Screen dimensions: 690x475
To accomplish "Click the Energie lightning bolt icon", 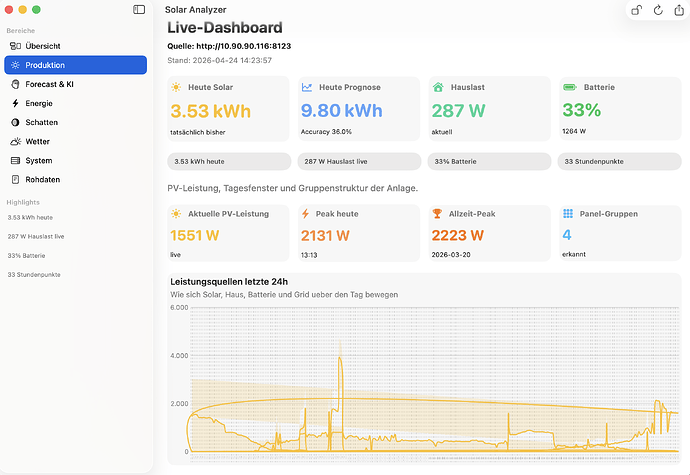I will click(15, 103).
